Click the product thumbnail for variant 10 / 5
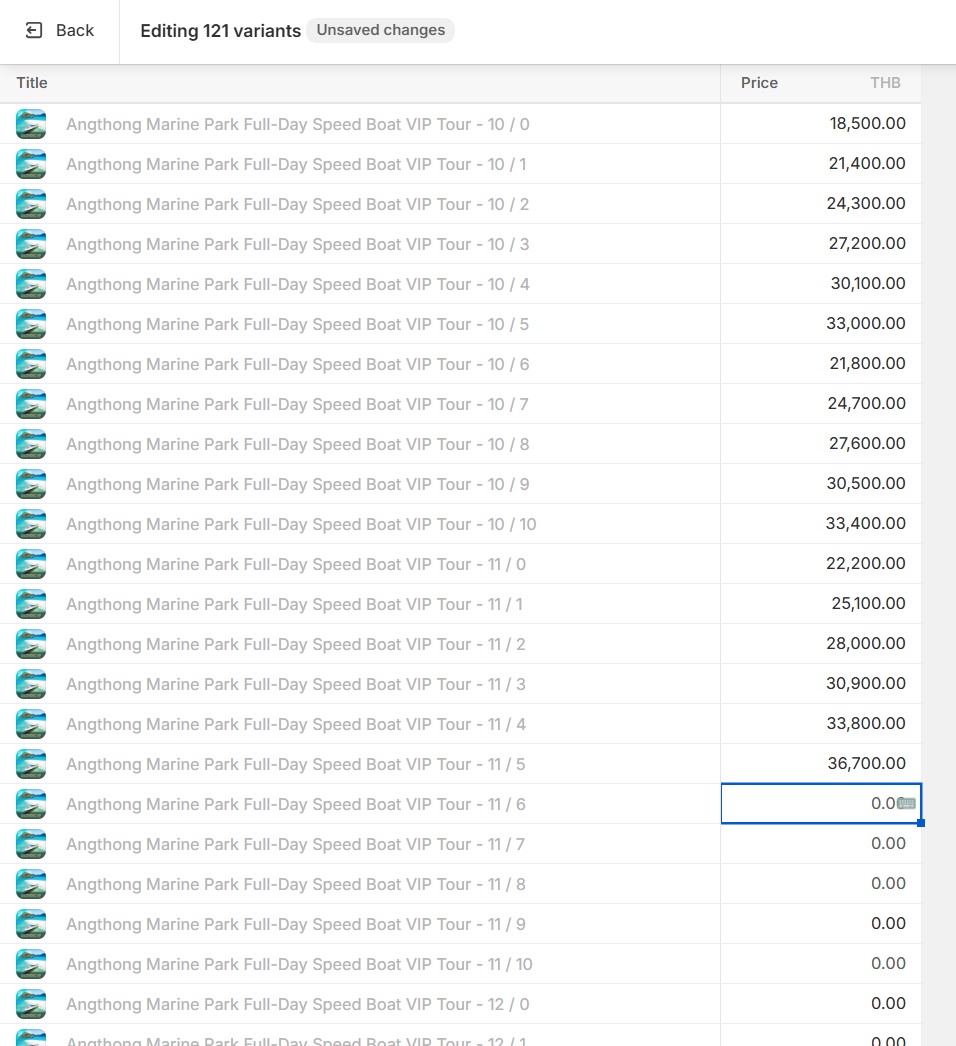Screen dimensions: 956x1046 [31, 324]
